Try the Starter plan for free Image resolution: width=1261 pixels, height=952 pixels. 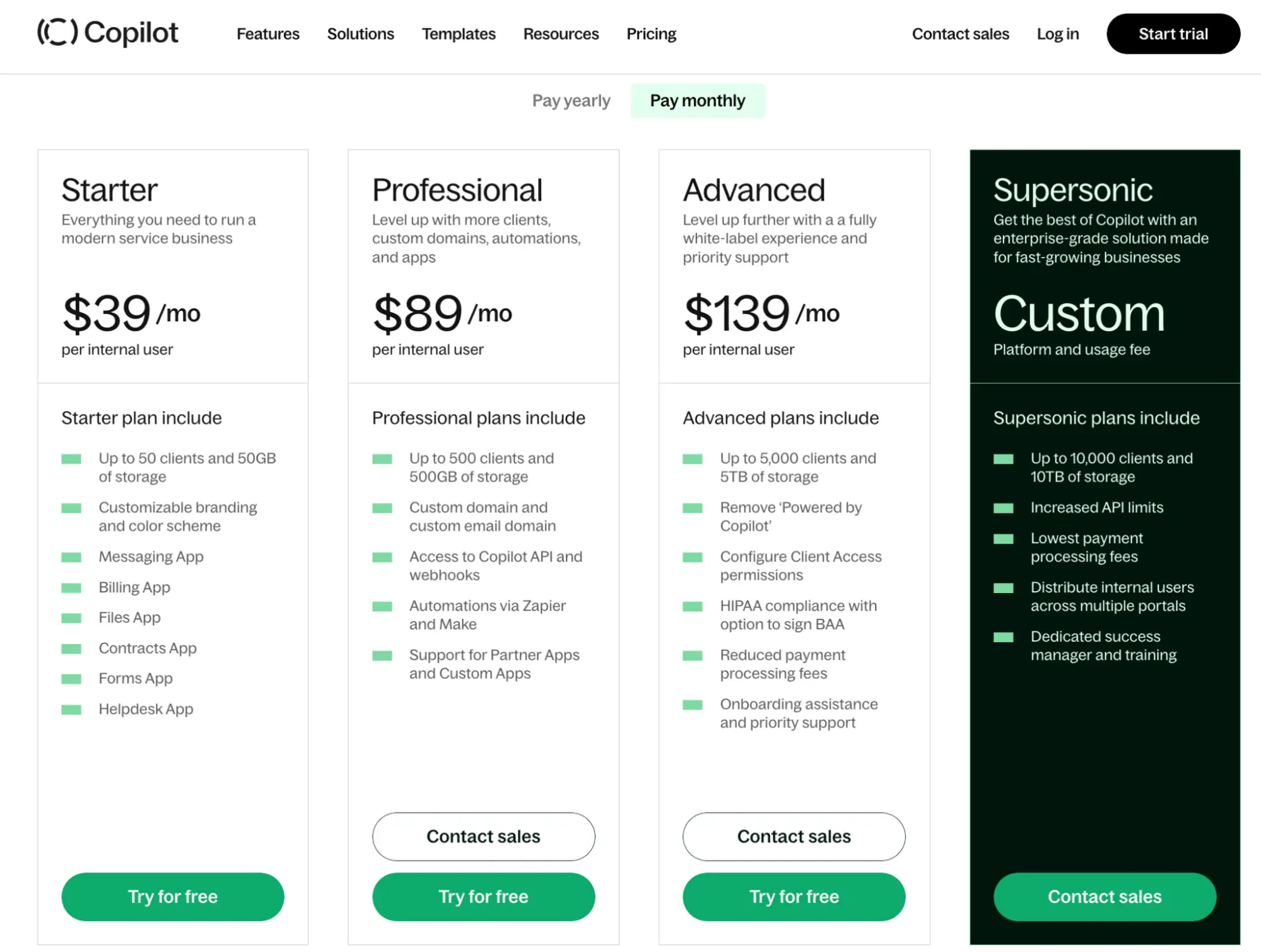tap(172, 896)
